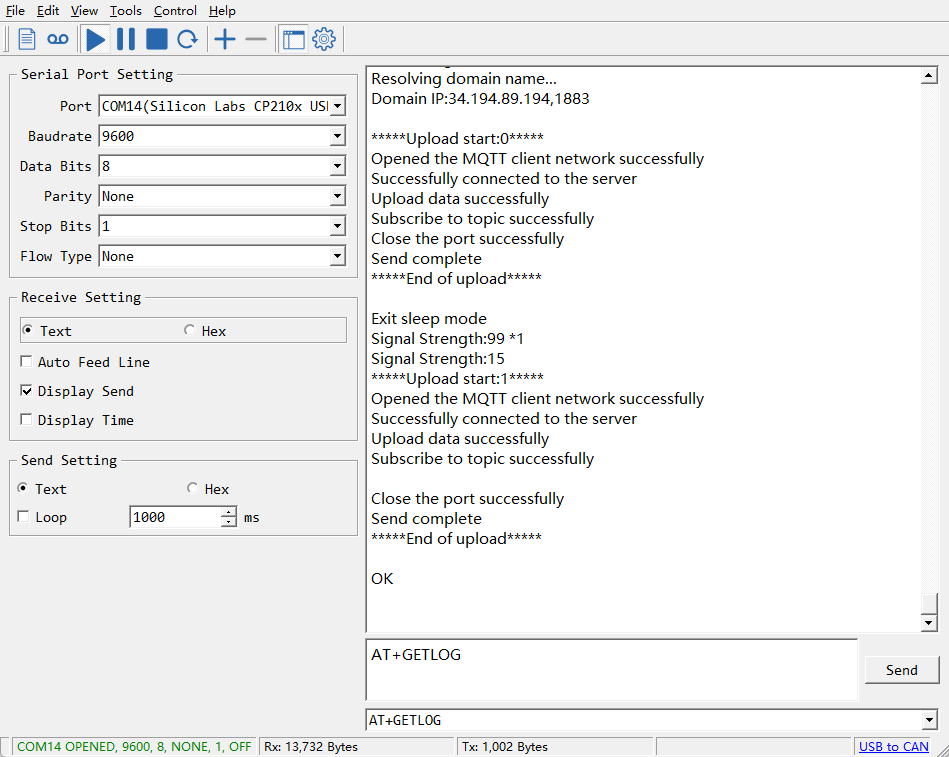Decrease loop interval with down spinner arrow
The width and height of the screenshot is (949, 757).
tap(229, 522)
